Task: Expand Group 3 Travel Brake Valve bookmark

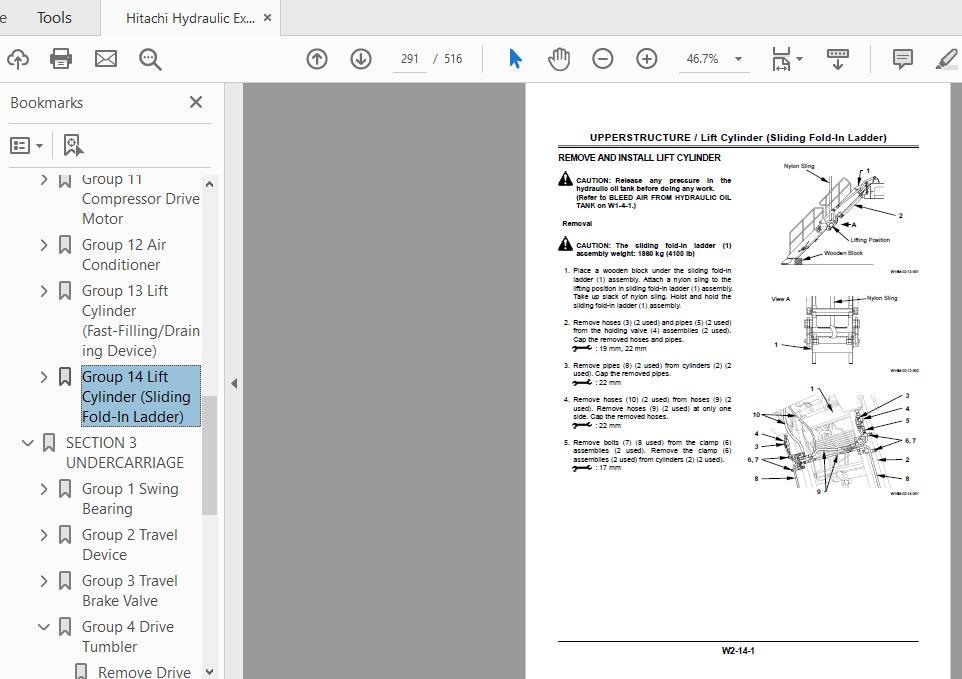Action: coord(44,581)
